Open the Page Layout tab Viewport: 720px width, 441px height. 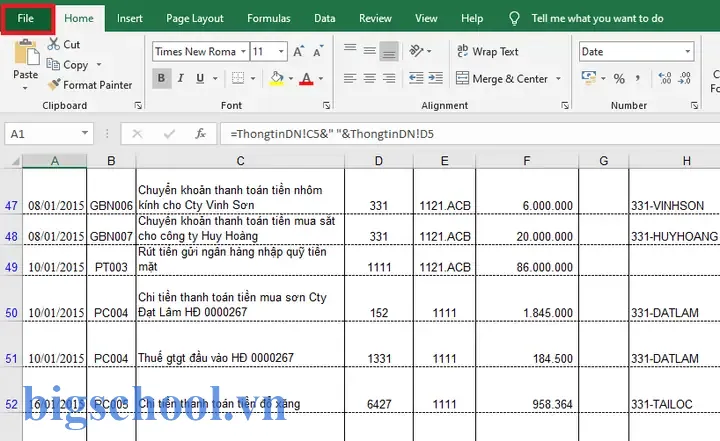point(195,18)
